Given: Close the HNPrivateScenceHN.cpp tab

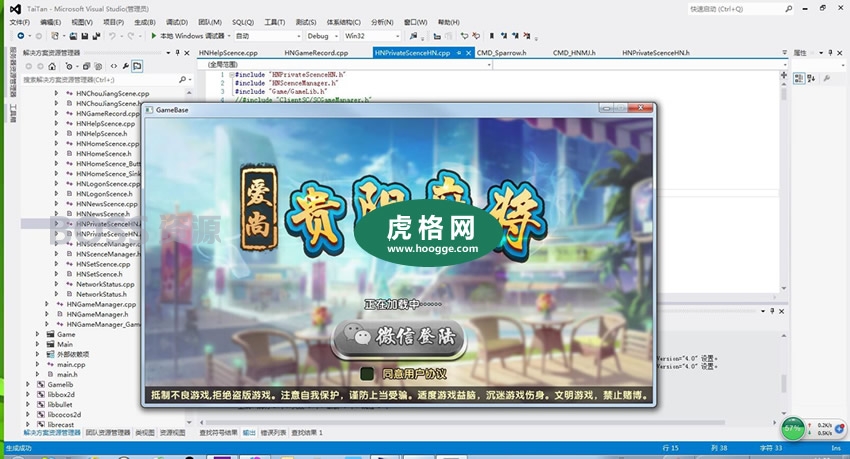Looking at the screenshot, I should 468,53.
